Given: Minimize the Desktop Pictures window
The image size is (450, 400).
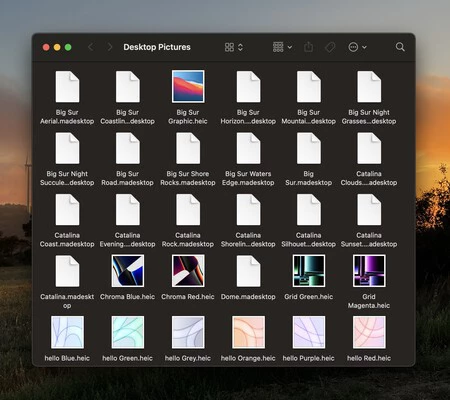Looking at the screenshot, I should [x=57, y=47].
